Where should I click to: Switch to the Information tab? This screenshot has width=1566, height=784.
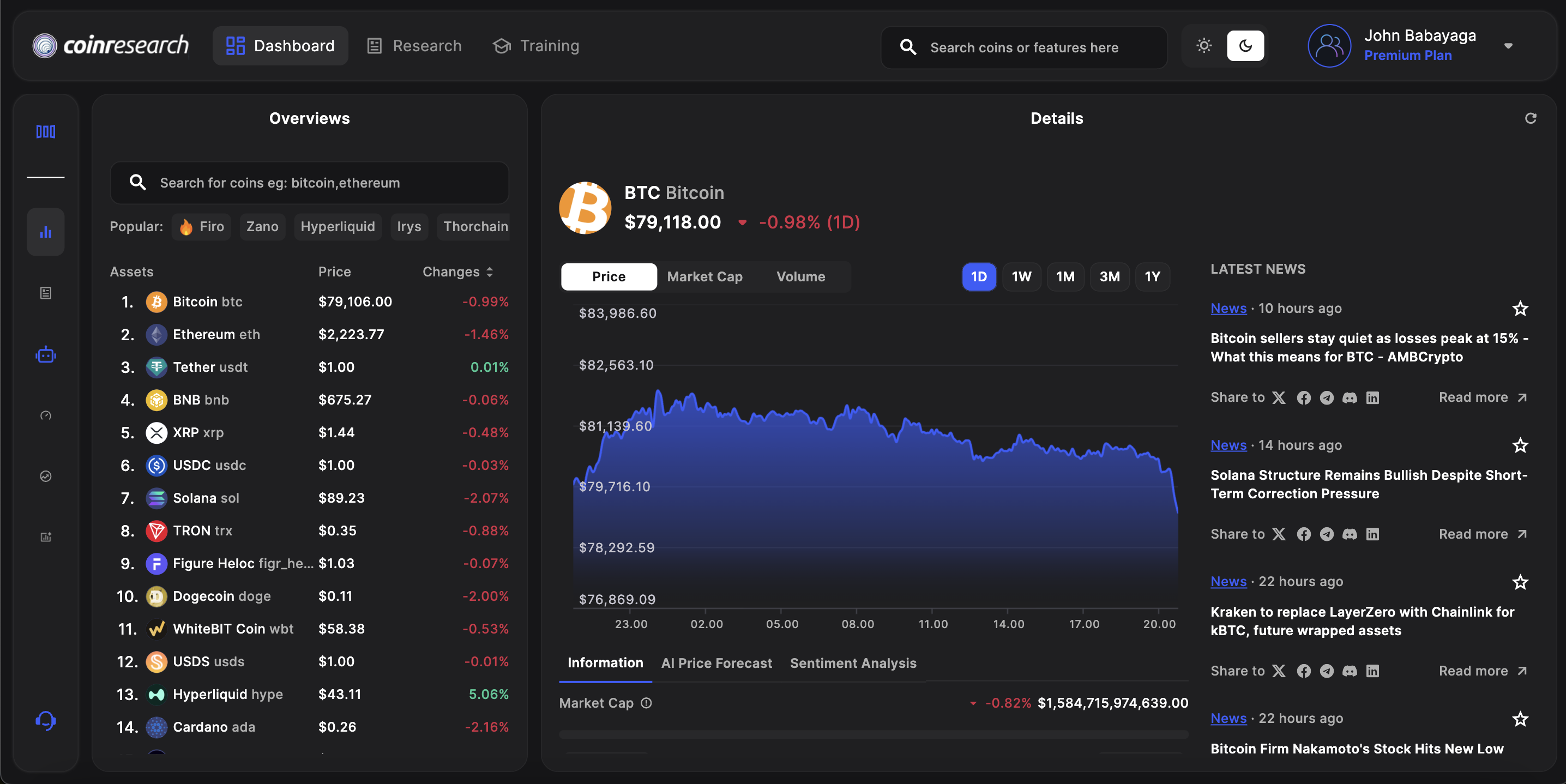(605, 663)
